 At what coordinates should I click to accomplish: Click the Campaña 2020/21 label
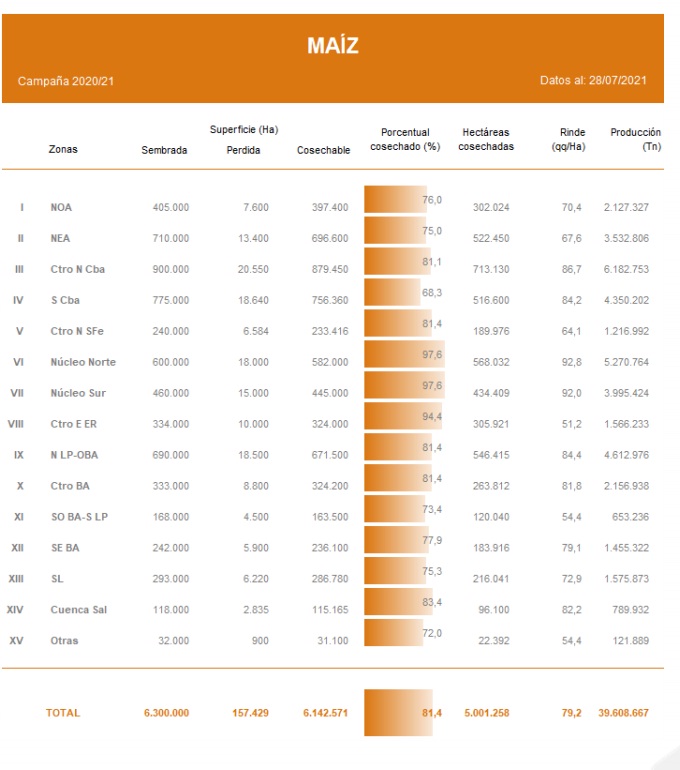click(66, 80)
